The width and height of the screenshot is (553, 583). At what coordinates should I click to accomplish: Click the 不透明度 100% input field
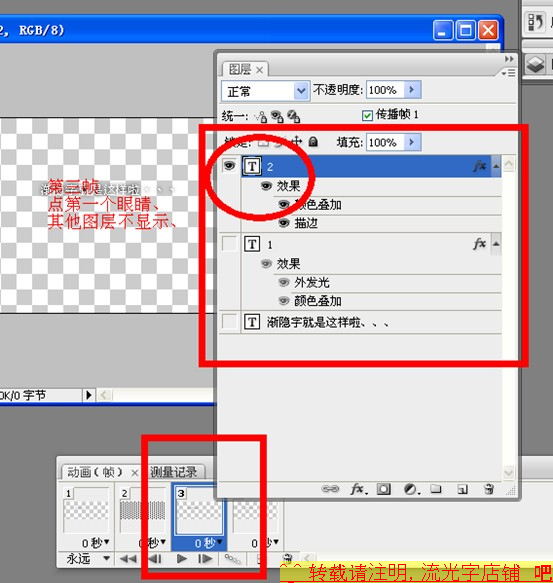[x=385, y=90]
